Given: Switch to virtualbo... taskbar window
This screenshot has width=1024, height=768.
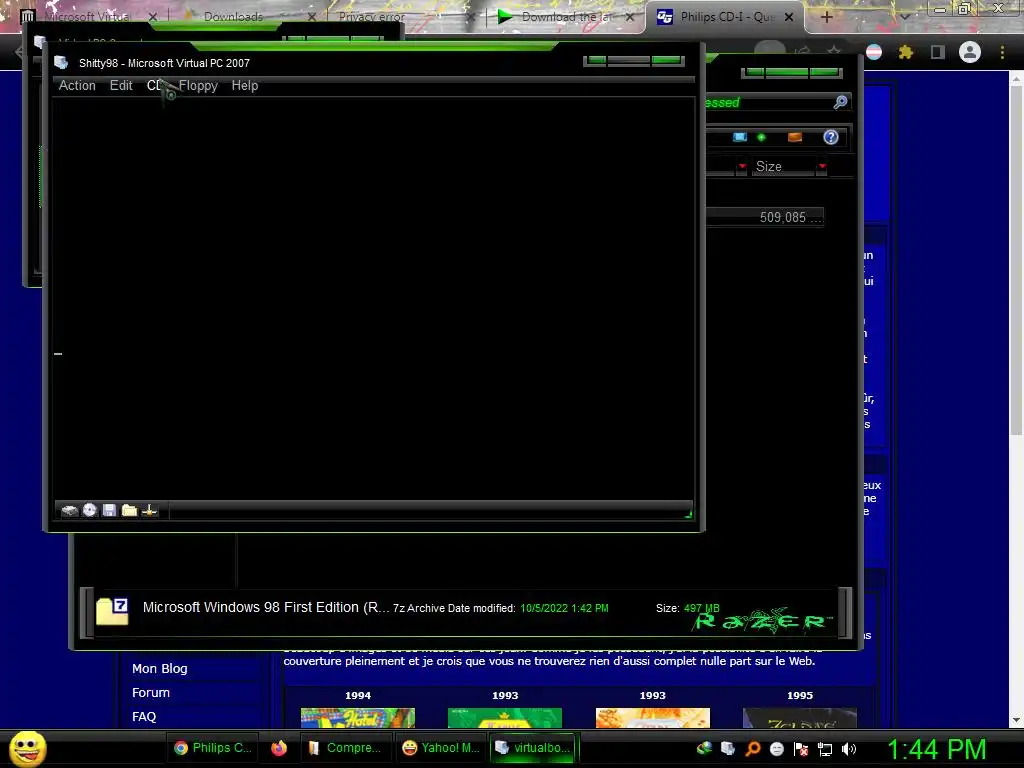Looking at the screenshot, I should tap(534, 748).
